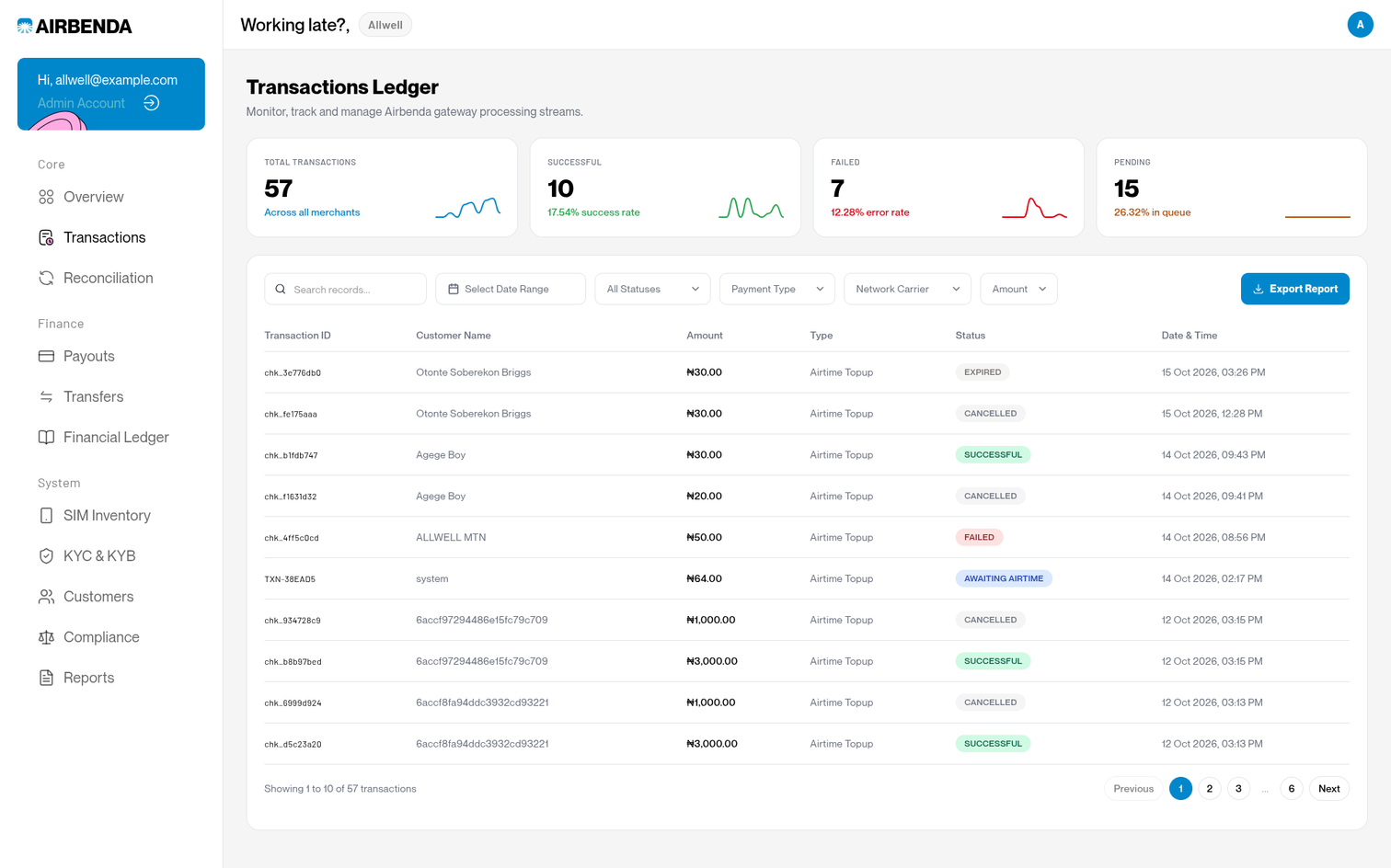Click the Payouts card icon
The image size is (1391, 868).
[x=46, y=356]
